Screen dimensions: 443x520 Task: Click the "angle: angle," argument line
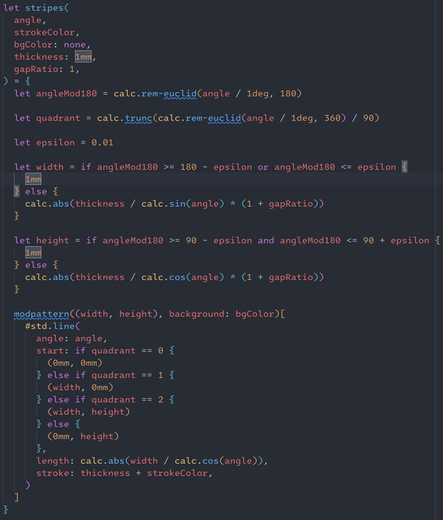pos(72,338)
